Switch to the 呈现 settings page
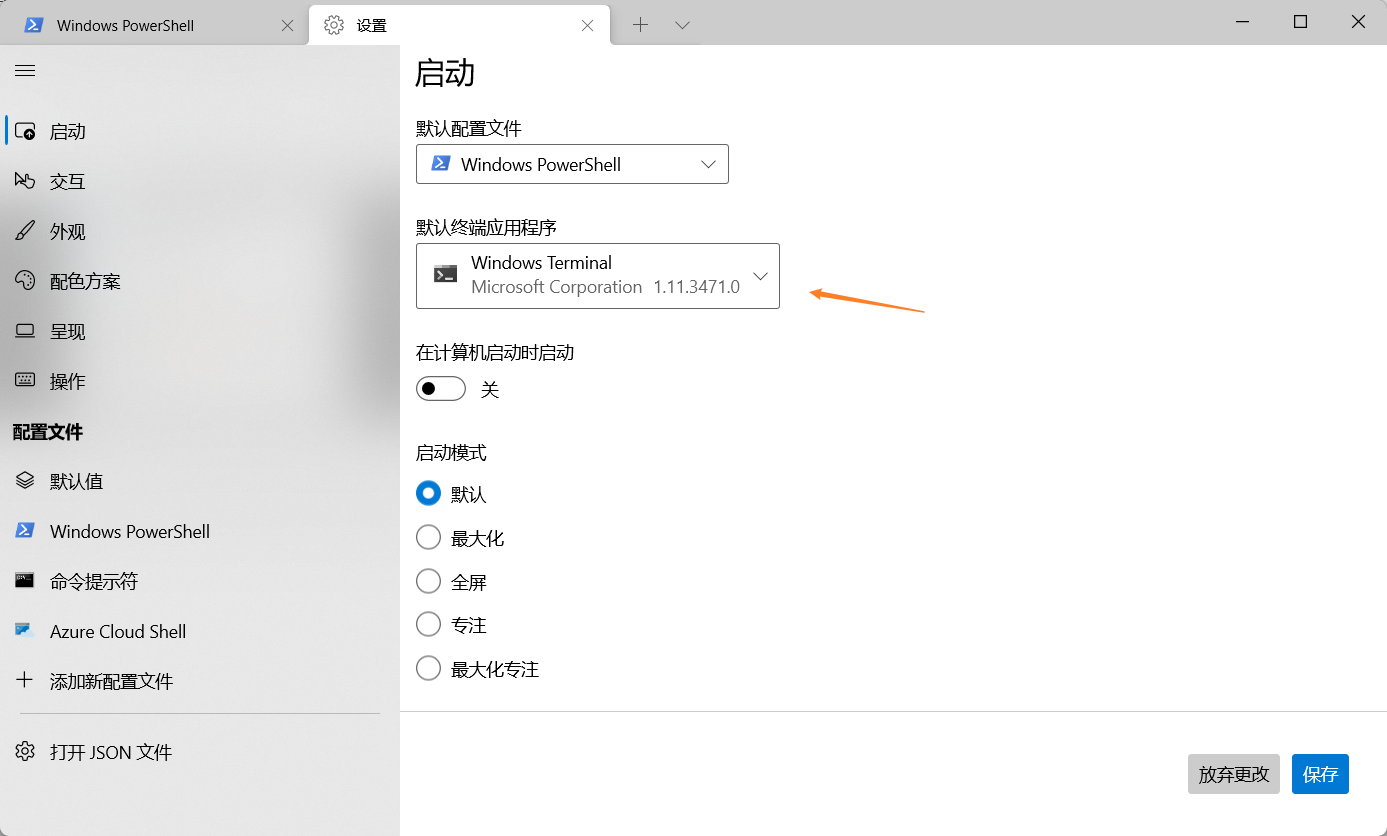This screenshot has height=836, width=1387. point(200,331)
